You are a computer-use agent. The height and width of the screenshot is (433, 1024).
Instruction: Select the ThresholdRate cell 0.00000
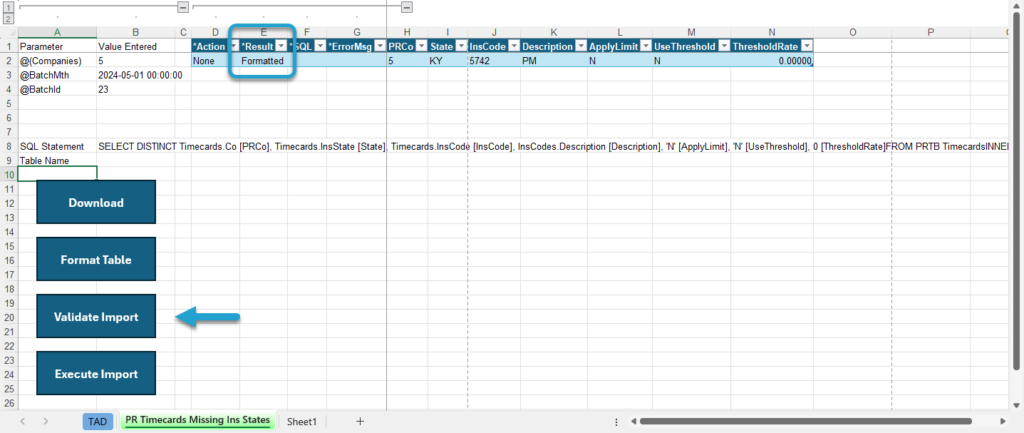[x=772, y=60]
